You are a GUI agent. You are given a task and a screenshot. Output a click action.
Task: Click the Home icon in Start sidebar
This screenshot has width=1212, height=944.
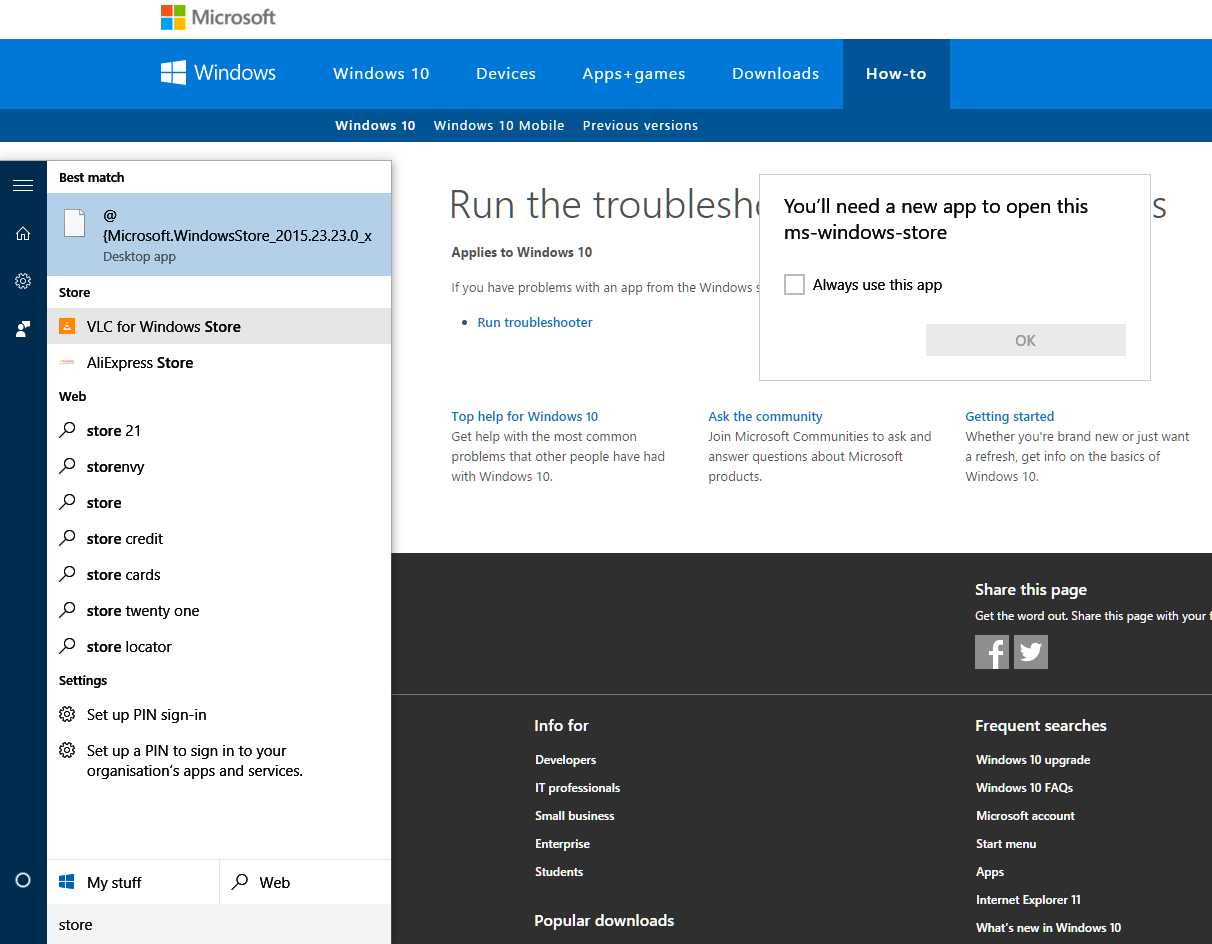coord(22,233)
